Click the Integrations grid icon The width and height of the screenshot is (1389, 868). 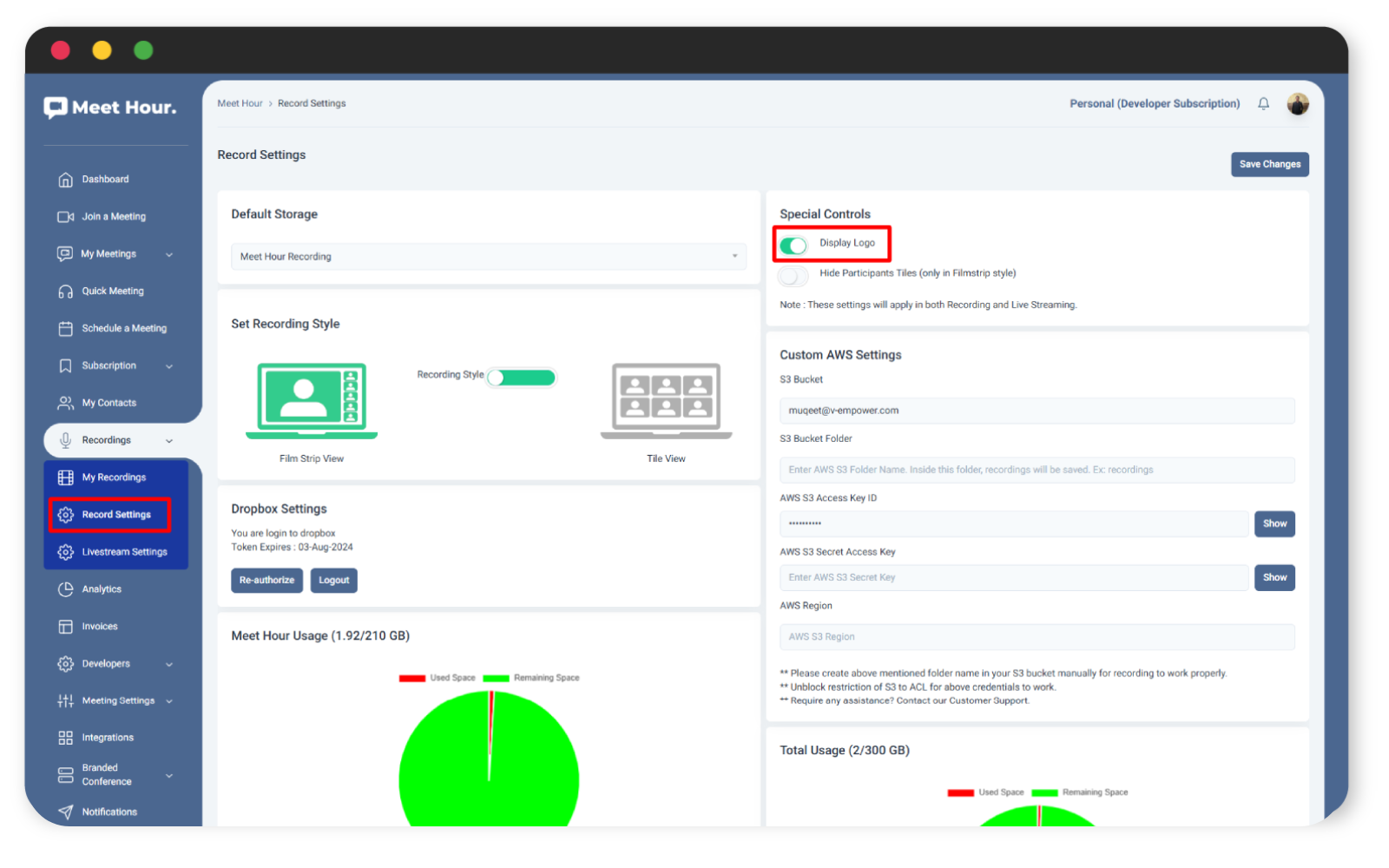coord(65,738)
